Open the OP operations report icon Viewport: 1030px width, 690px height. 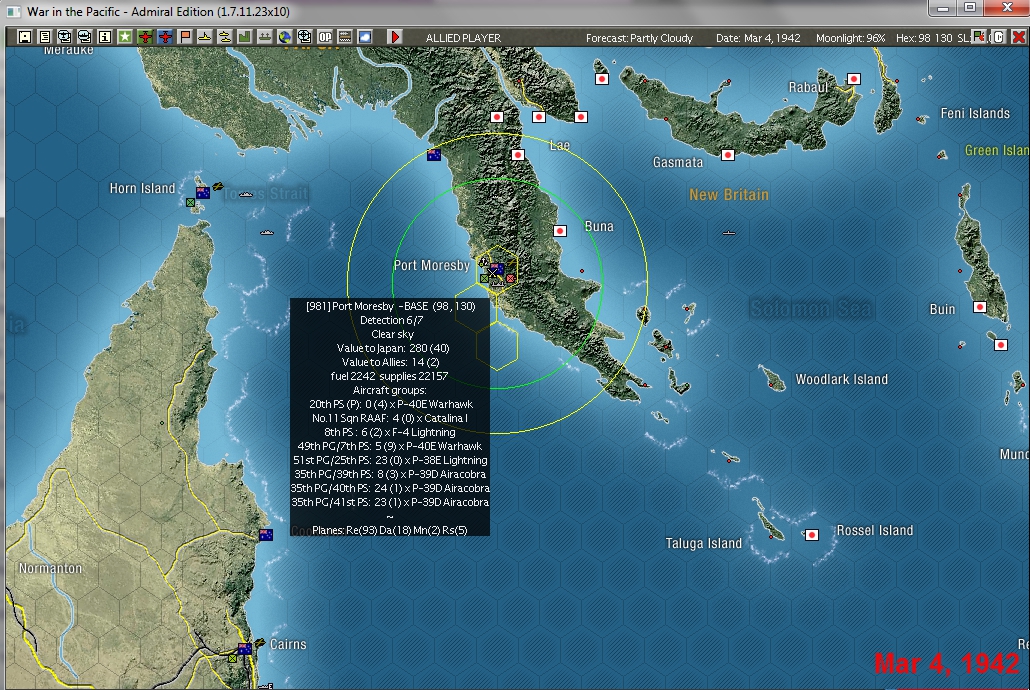(325, 37)
